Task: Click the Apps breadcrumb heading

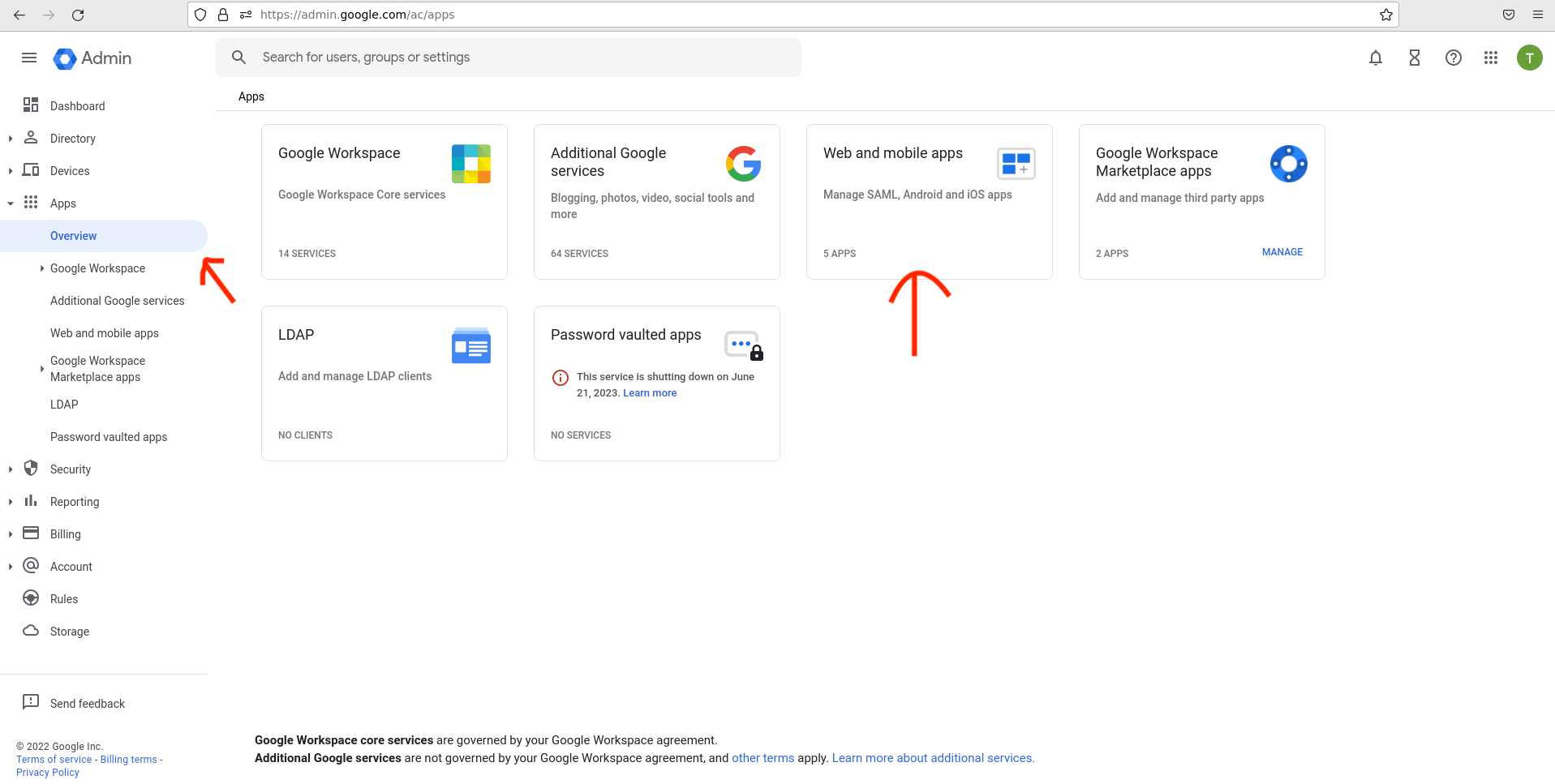Action: pos(251,96)
